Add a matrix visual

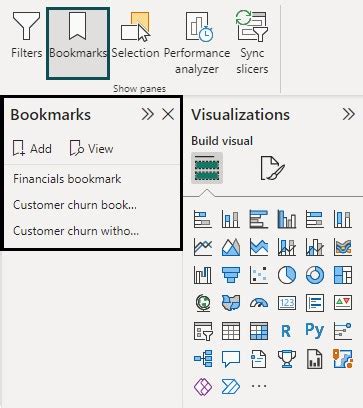pyautogui.click(x=259, y=331)
